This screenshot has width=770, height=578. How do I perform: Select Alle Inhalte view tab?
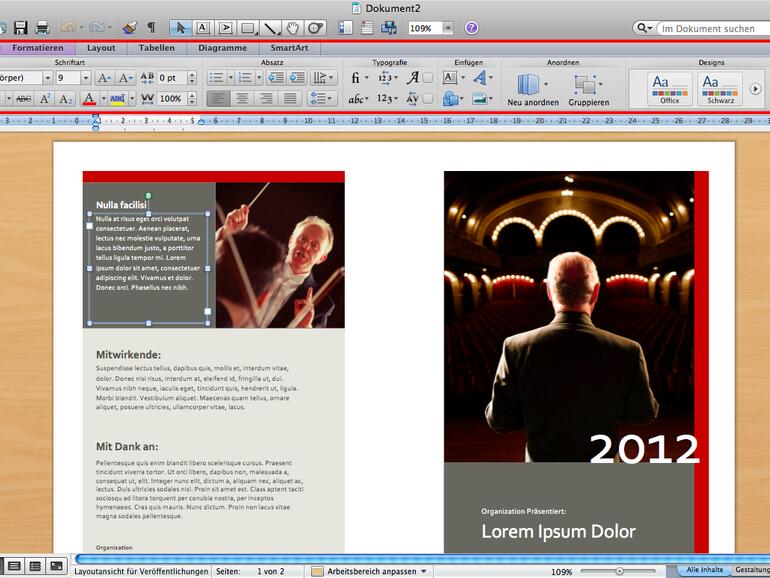(x=705, y=570)
